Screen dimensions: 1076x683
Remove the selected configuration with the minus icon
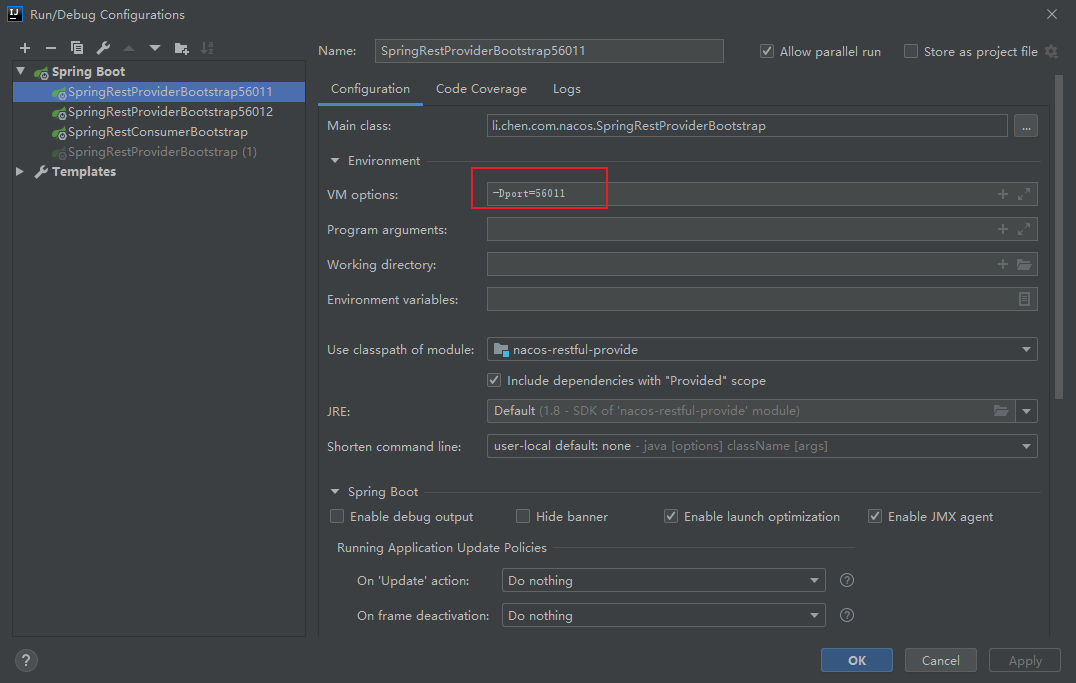pyautogui.click(x=51, y=48)
